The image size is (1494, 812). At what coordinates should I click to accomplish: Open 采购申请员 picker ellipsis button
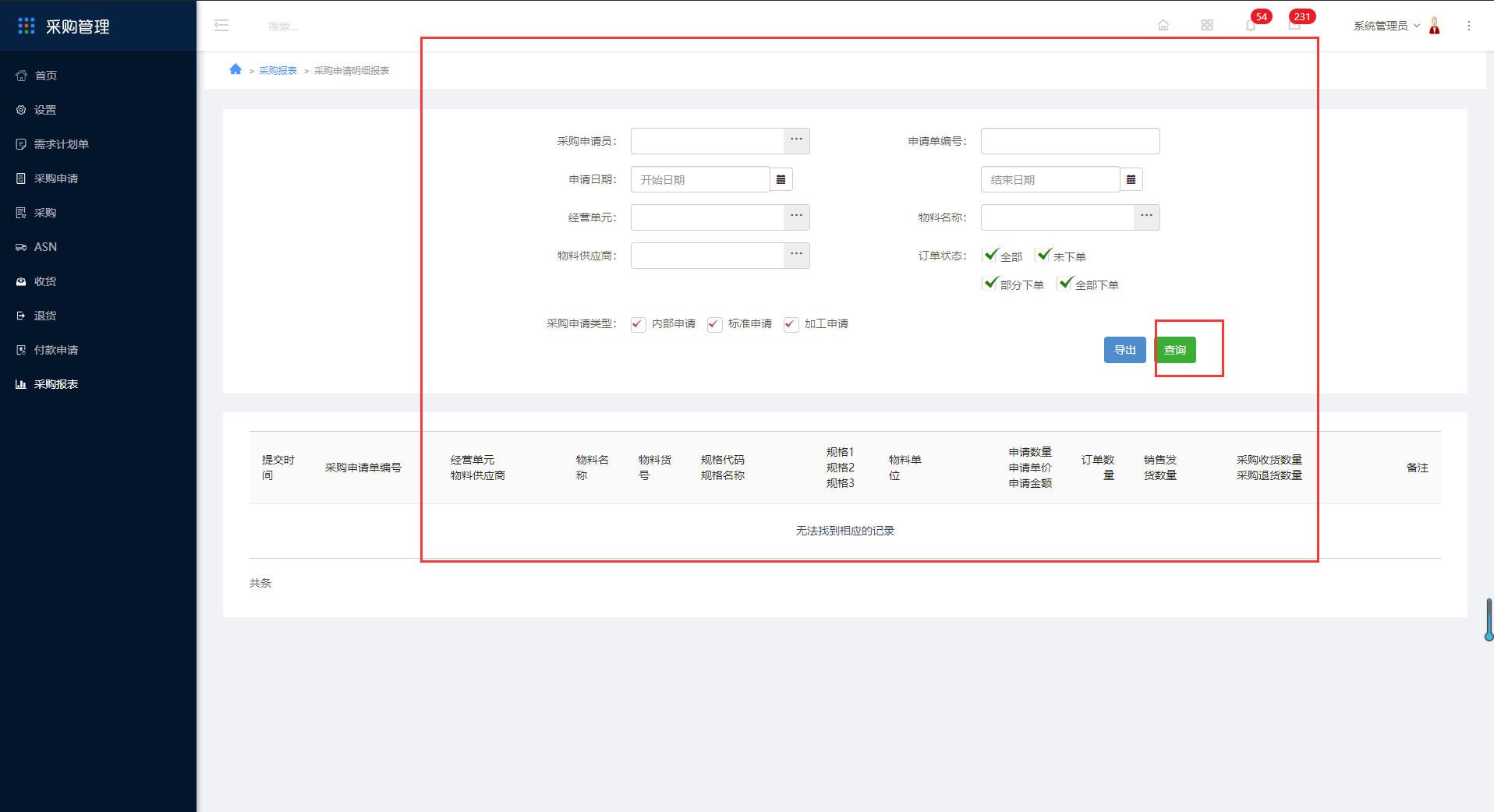(x=796, y=141)
